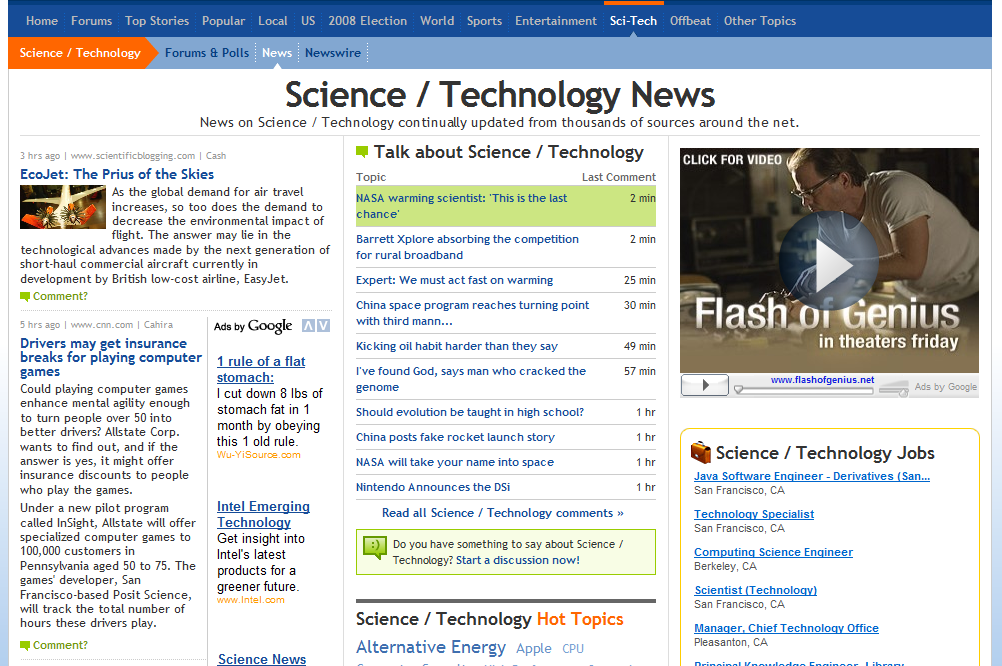Open the Local news section
This screenshot has height=666, width=1002.
273,21
